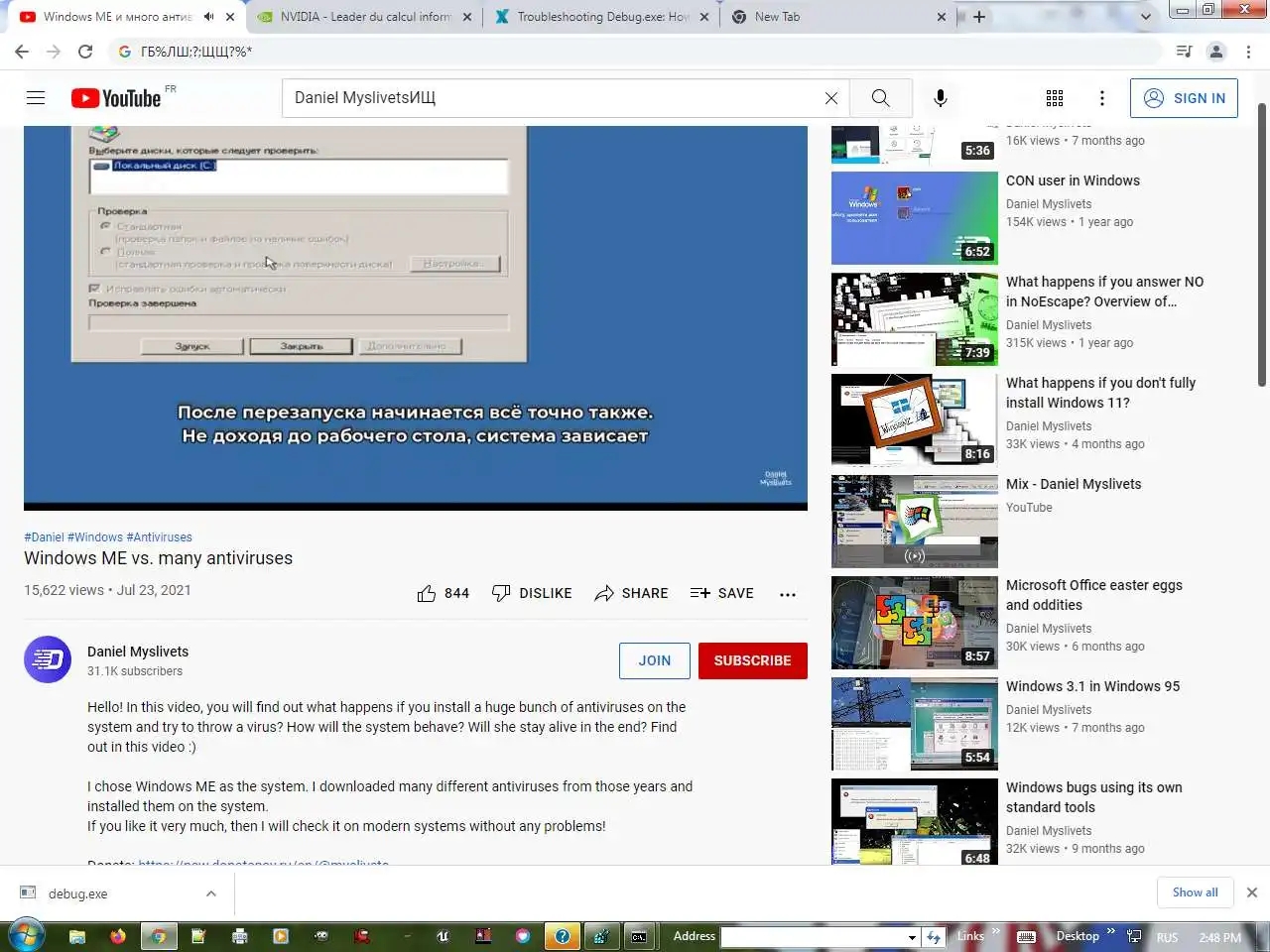Screen dimensions: 1270x952
Task: Subscribe to Daniel Myslivets
Action: click(752, 660)
